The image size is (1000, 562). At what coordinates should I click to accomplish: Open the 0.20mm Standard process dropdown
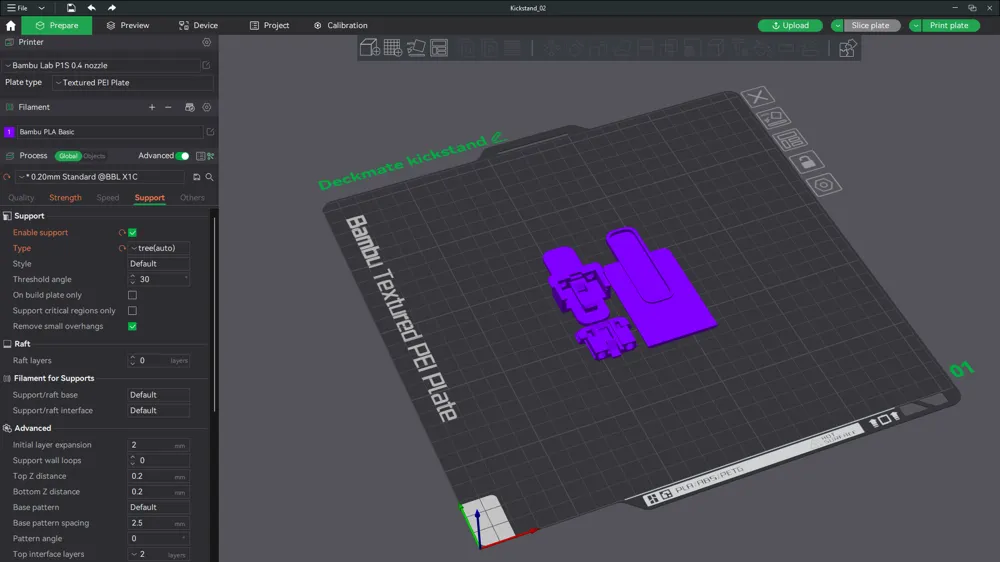coord(101,177)
